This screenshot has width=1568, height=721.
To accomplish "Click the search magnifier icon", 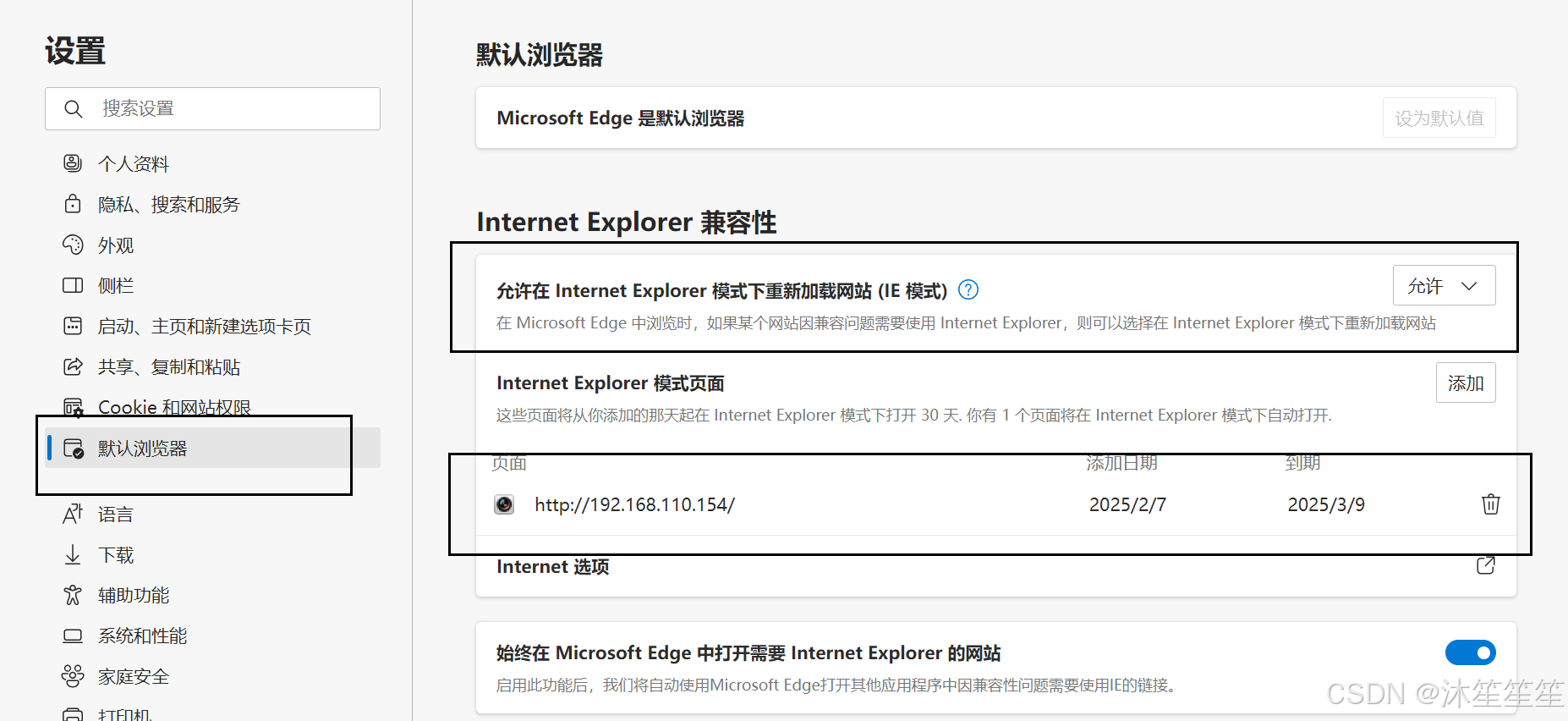I will point(74,109).
